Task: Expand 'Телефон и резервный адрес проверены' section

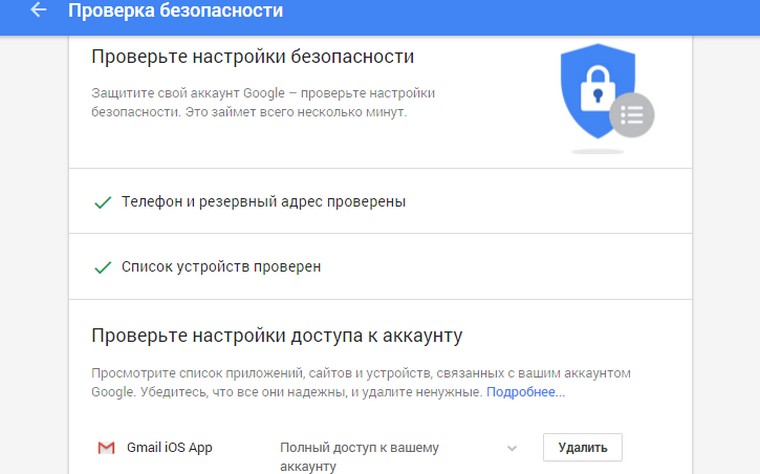Action: pyautogui.click(x=263, y=202)
